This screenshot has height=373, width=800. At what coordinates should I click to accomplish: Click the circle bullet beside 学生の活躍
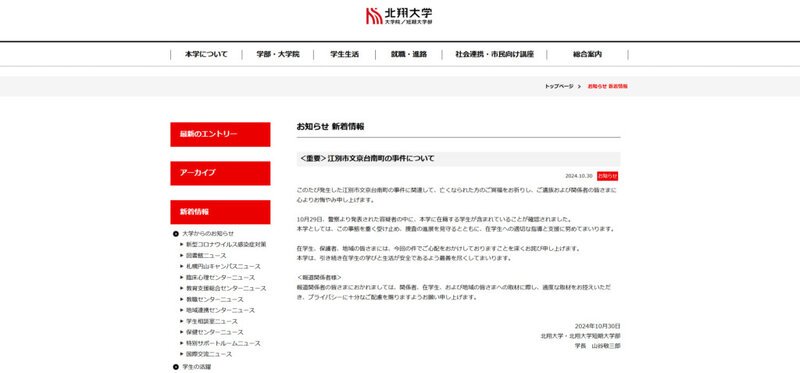click(x=176, y=366)
